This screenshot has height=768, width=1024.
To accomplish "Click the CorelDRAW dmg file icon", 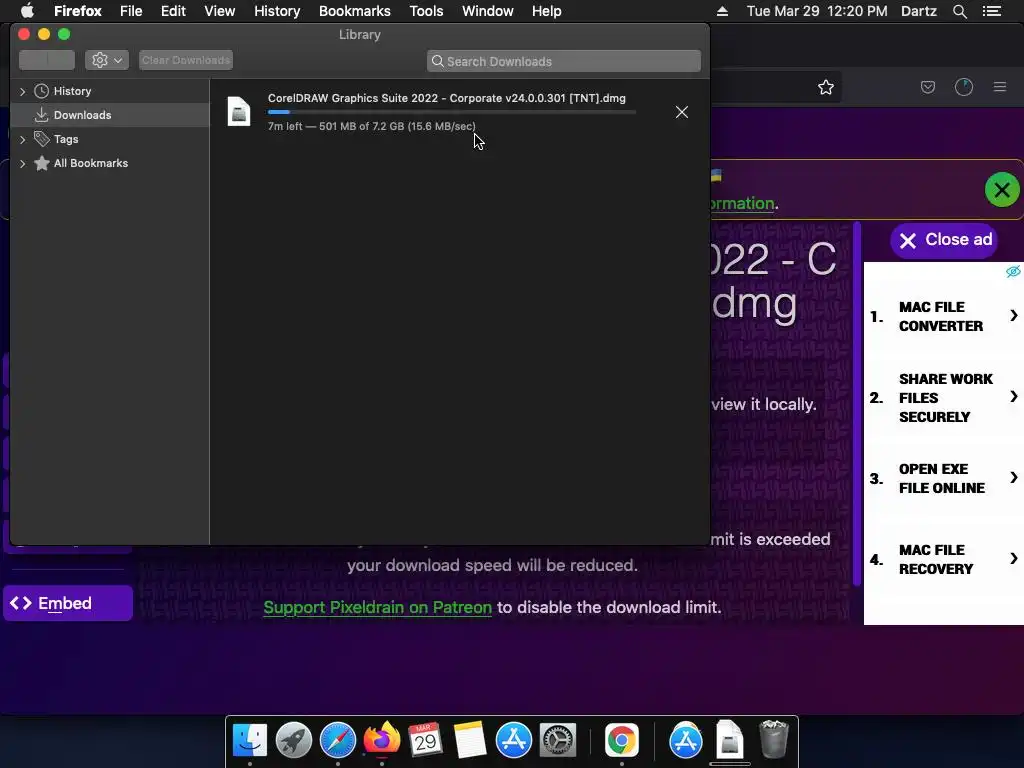I will click(239, 111).
